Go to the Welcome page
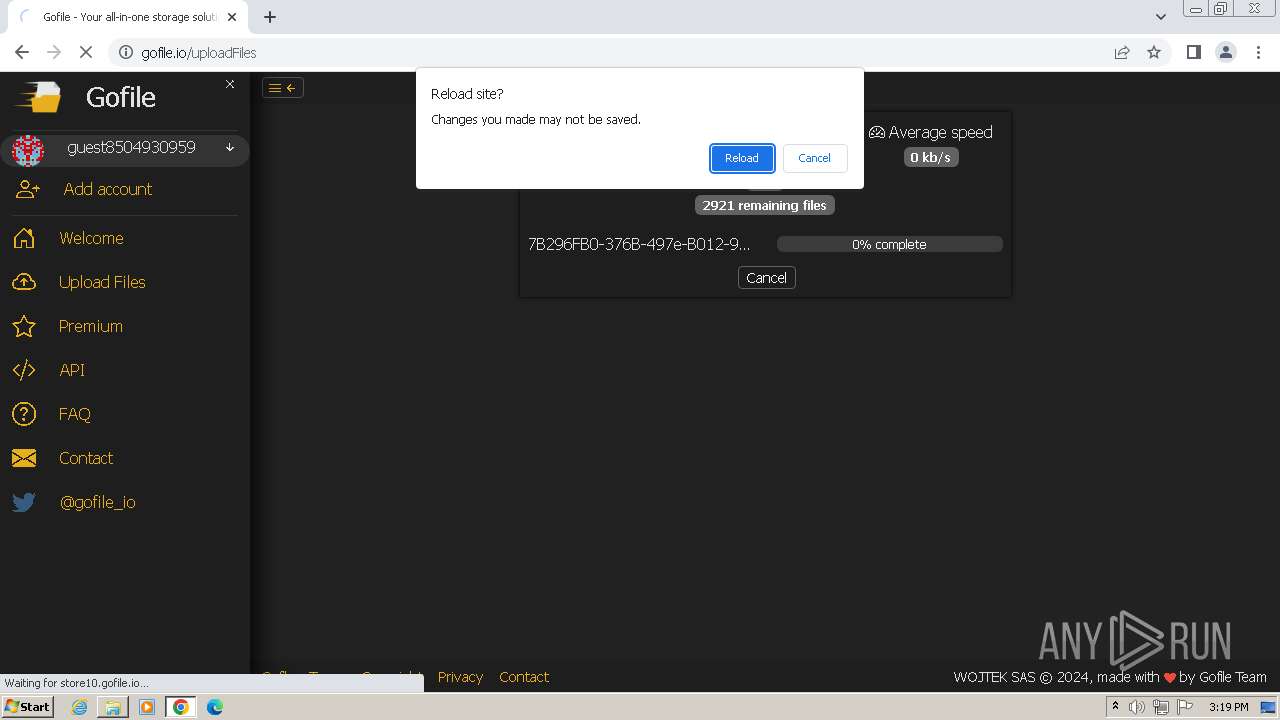Image resolution: width=1280 pixels, height=720 pixels. (91, 238)
